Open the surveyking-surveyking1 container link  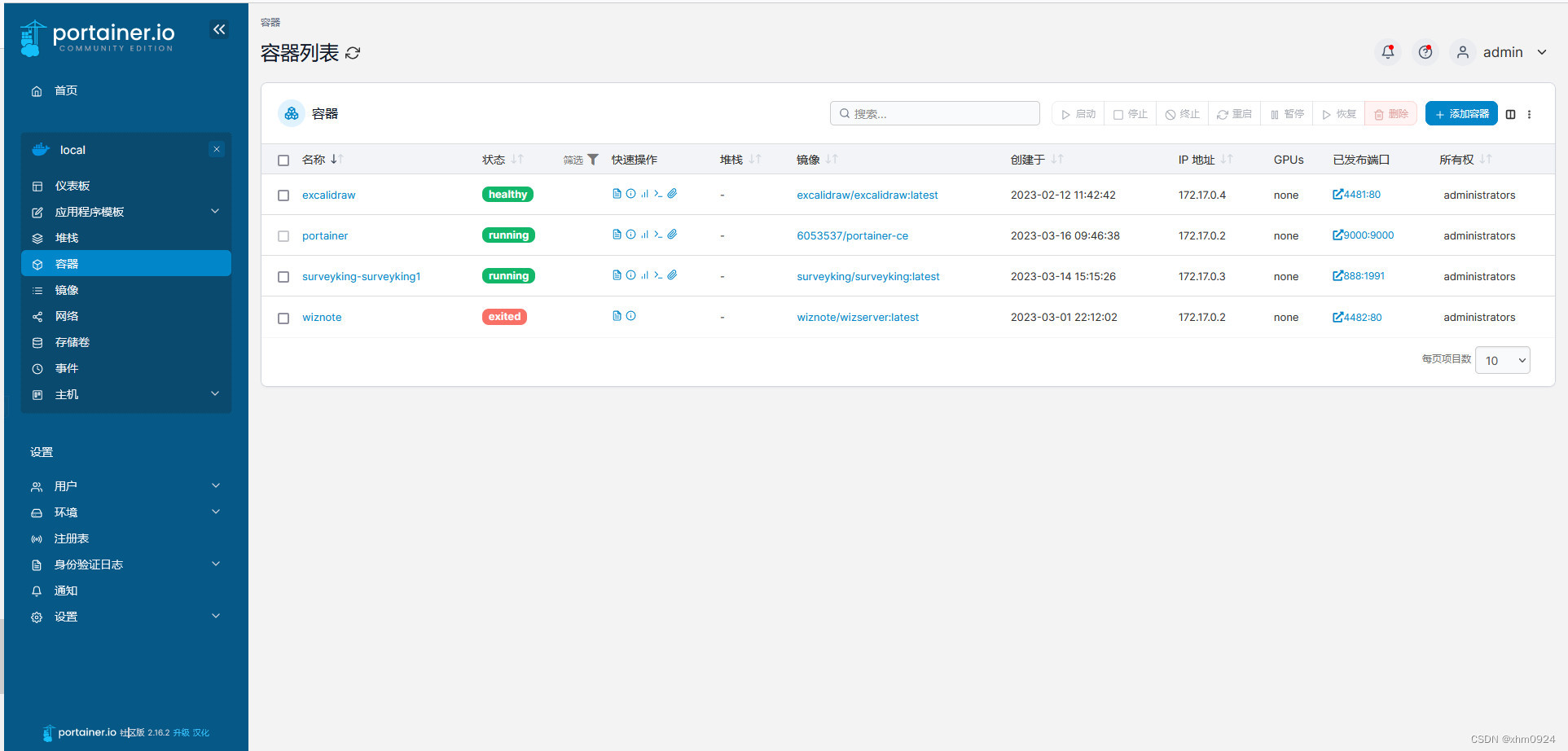[362, 277]
